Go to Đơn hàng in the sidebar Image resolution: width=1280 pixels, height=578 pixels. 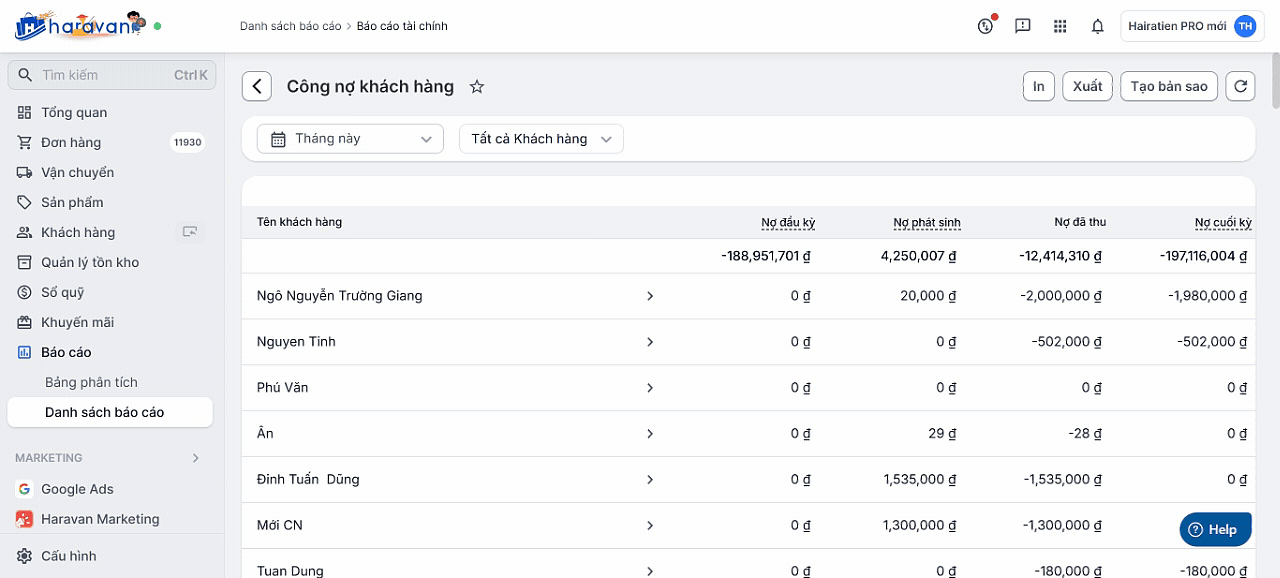click(x=71, y=143)
